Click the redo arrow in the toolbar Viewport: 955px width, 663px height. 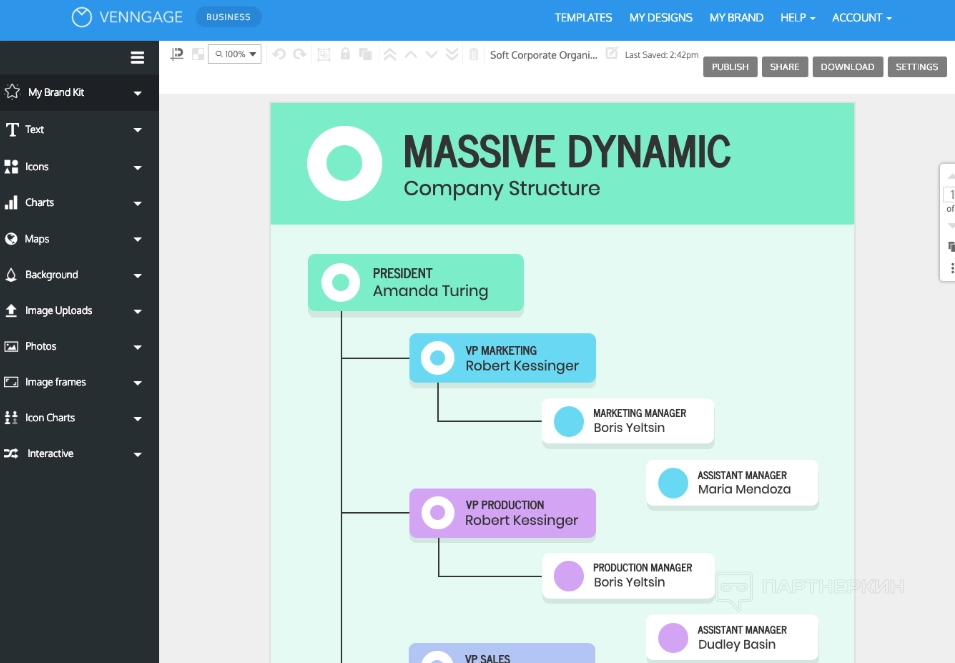pyautogui.click(x=299, y=54)
